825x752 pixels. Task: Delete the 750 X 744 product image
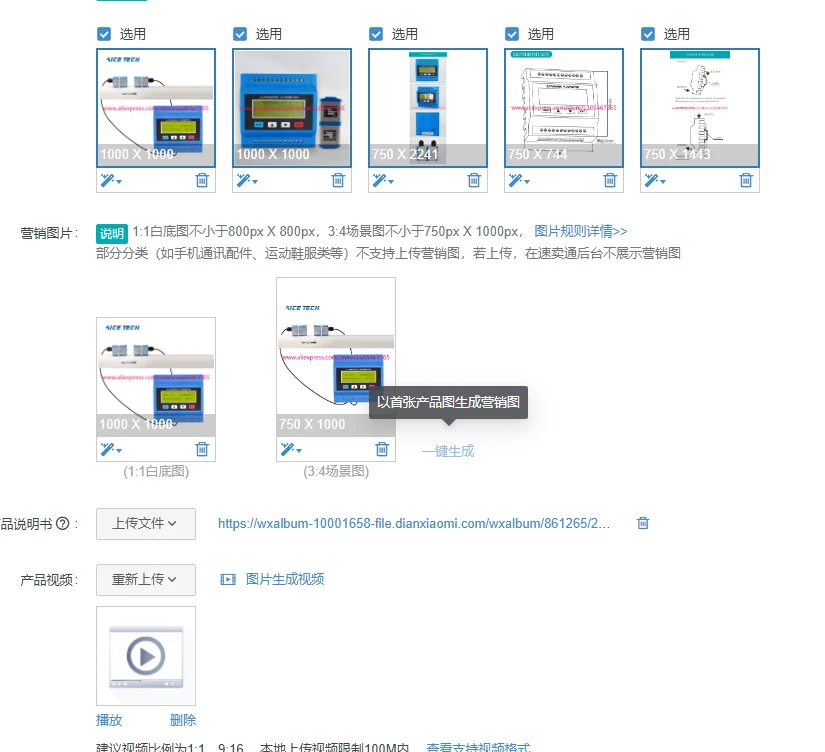click(x=610, y=181)
